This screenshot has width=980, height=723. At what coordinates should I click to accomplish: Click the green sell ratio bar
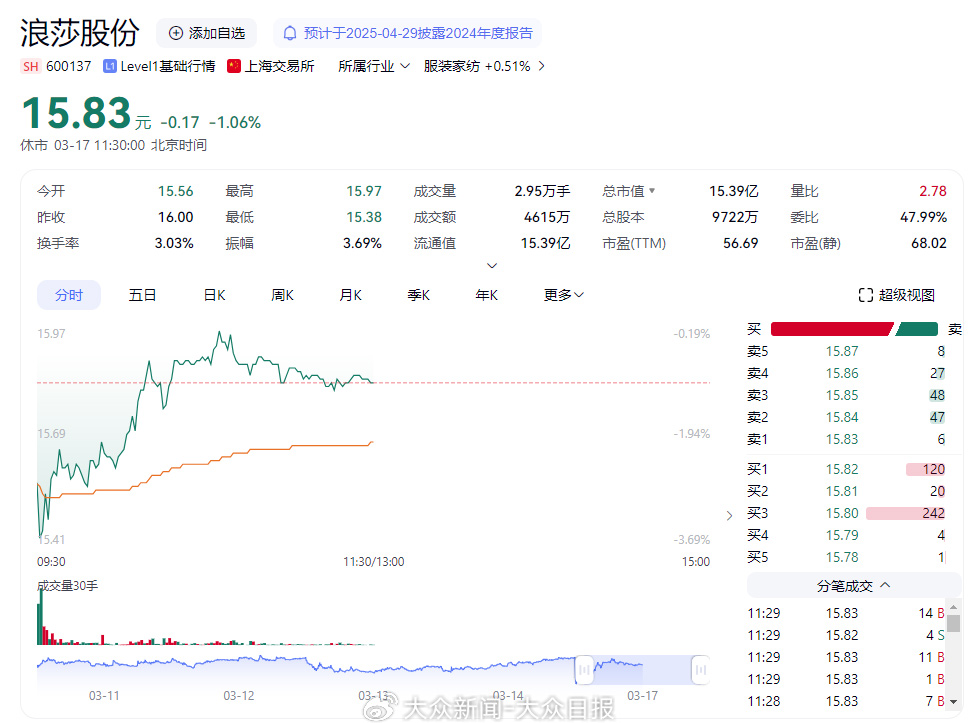click(917, 329)
